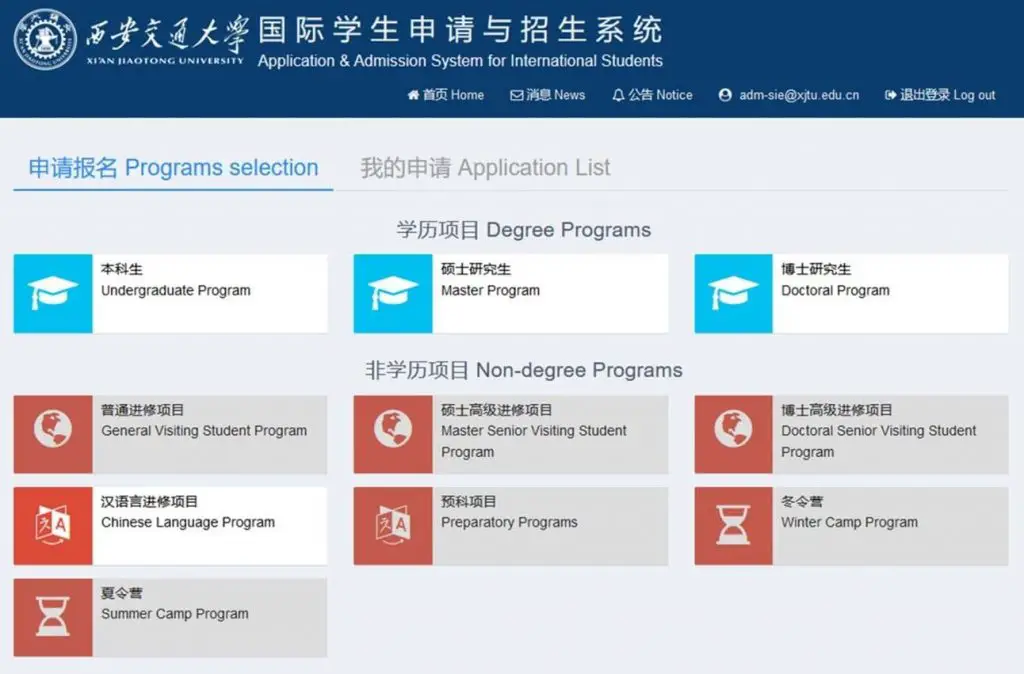This screenshot has width=1024, height=674.
Task: Click the Degree Programs section heading
Action: [523, 230]
